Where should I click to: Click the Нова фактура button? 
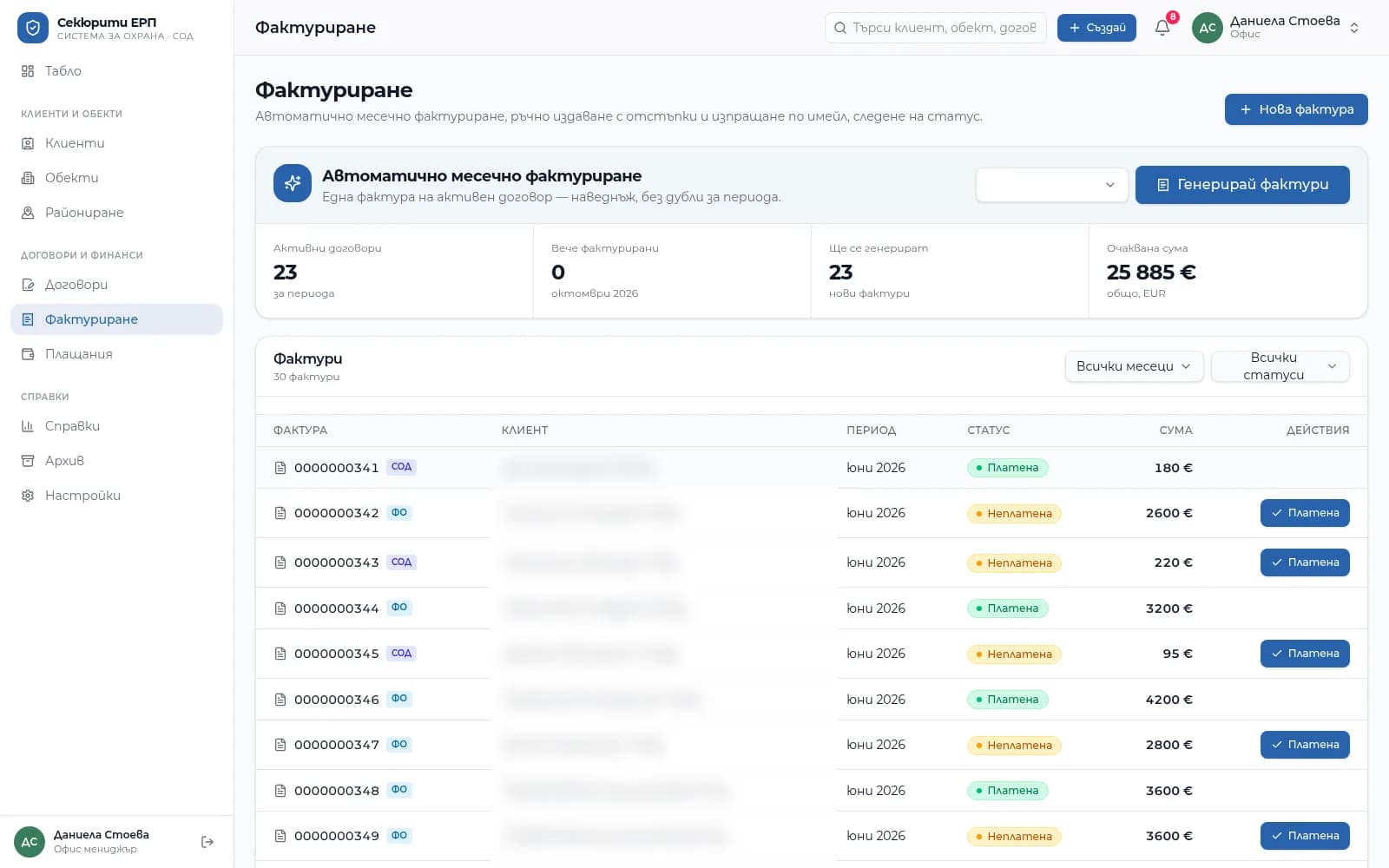point(1296,109)
